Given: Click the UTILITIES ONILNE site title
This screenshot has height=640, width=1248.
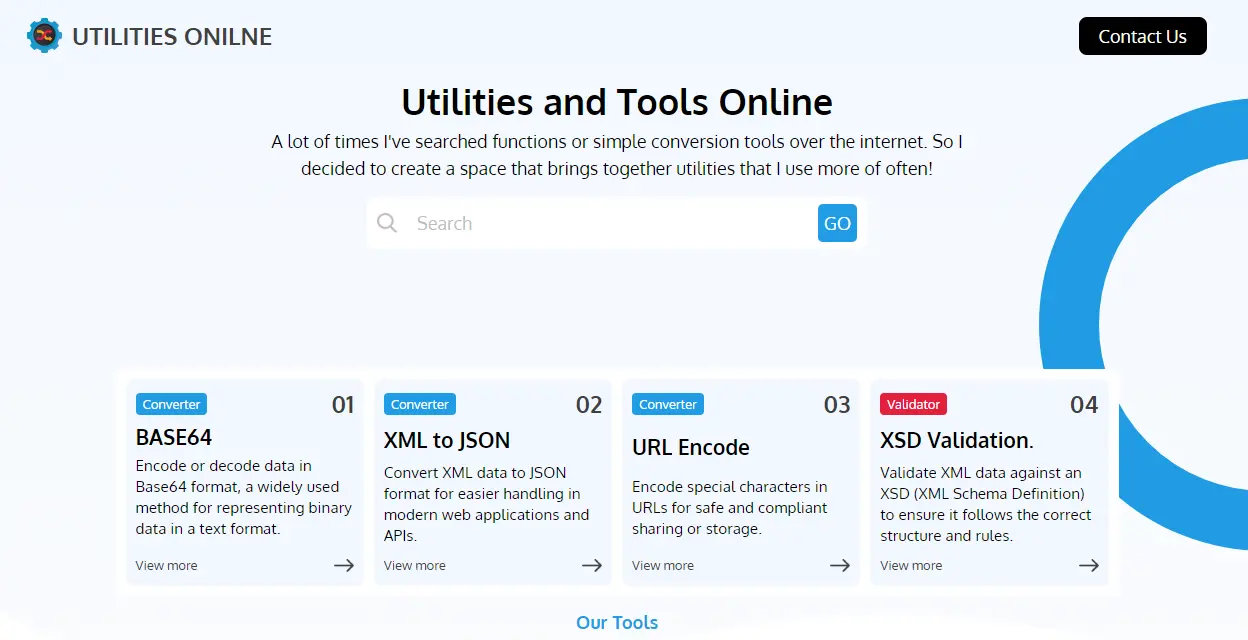Looking at the screenshot, I should [x=172, y=37].
